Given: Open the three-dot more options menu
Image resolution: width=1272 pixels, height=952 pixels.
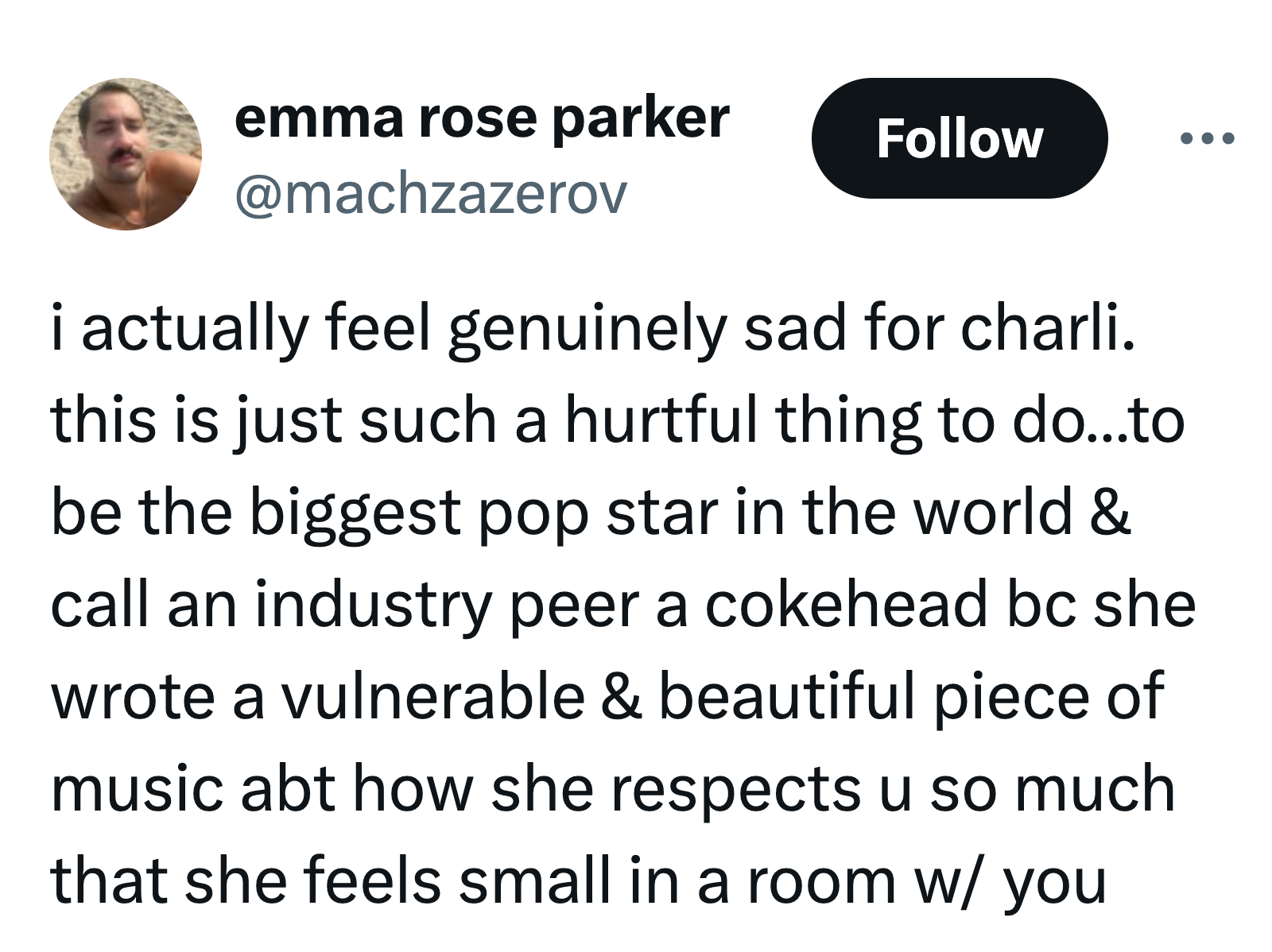Looking at the screenshot, I should coord(1207,139).
